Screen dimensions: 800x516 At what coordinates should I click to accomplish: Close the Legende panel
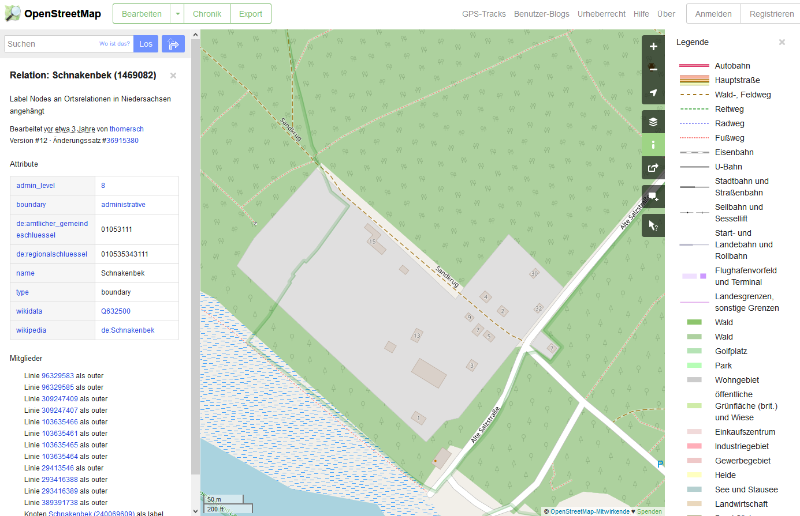coord(782,42)
